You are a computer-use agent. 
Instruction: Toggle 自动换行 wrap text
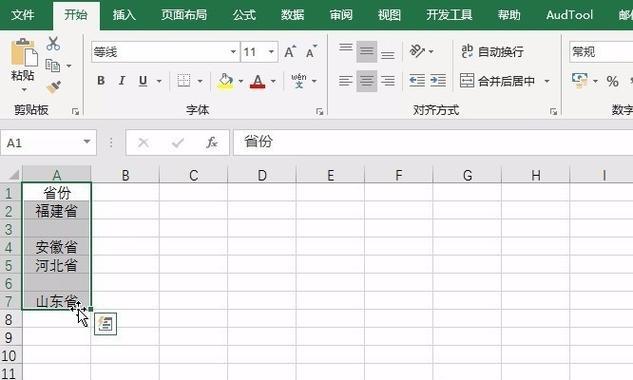pyautogui.click(x=493, y=51)
